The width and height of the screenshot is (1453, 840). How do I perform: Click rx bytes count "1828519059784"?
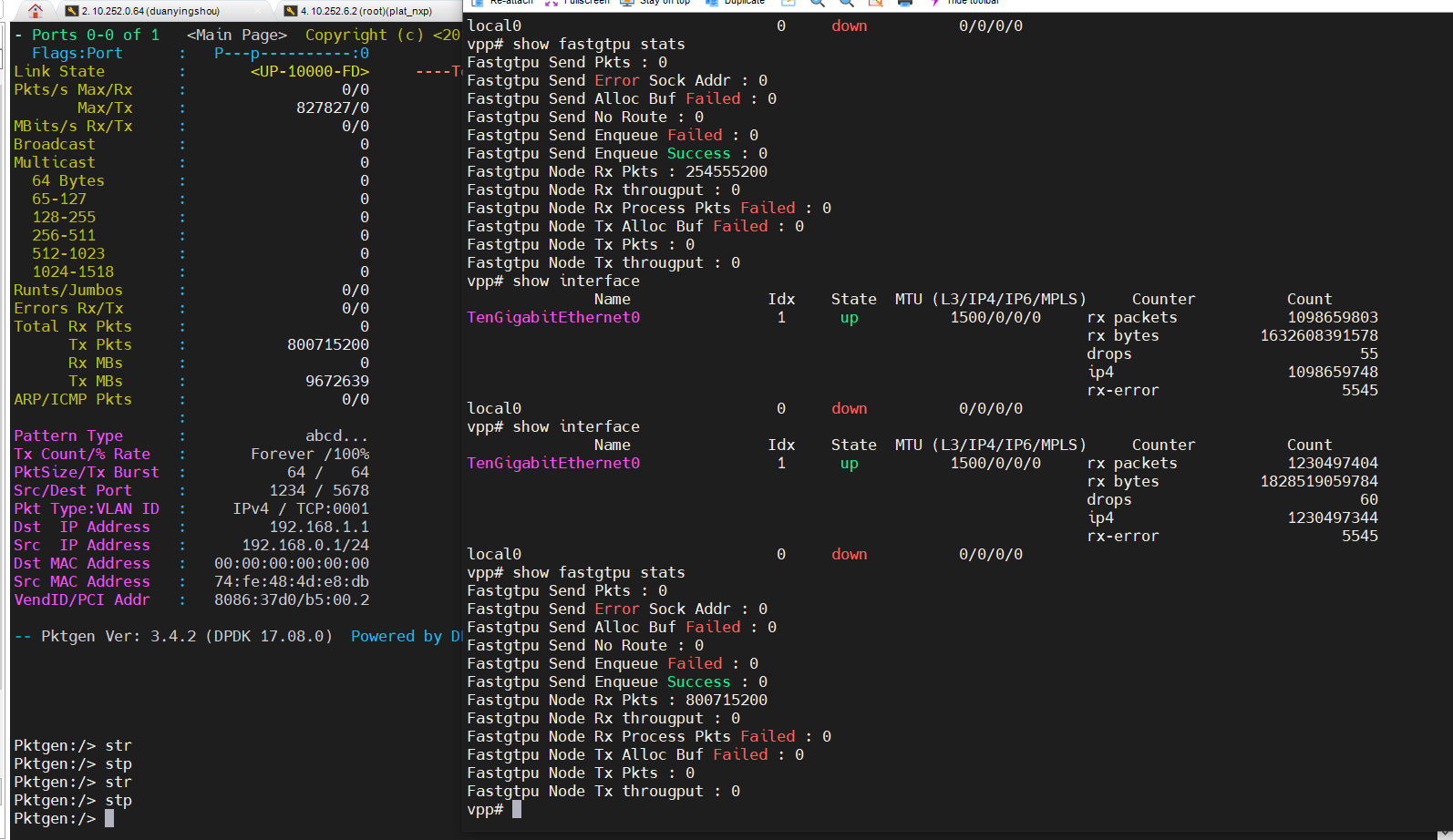pos(1319,481)
